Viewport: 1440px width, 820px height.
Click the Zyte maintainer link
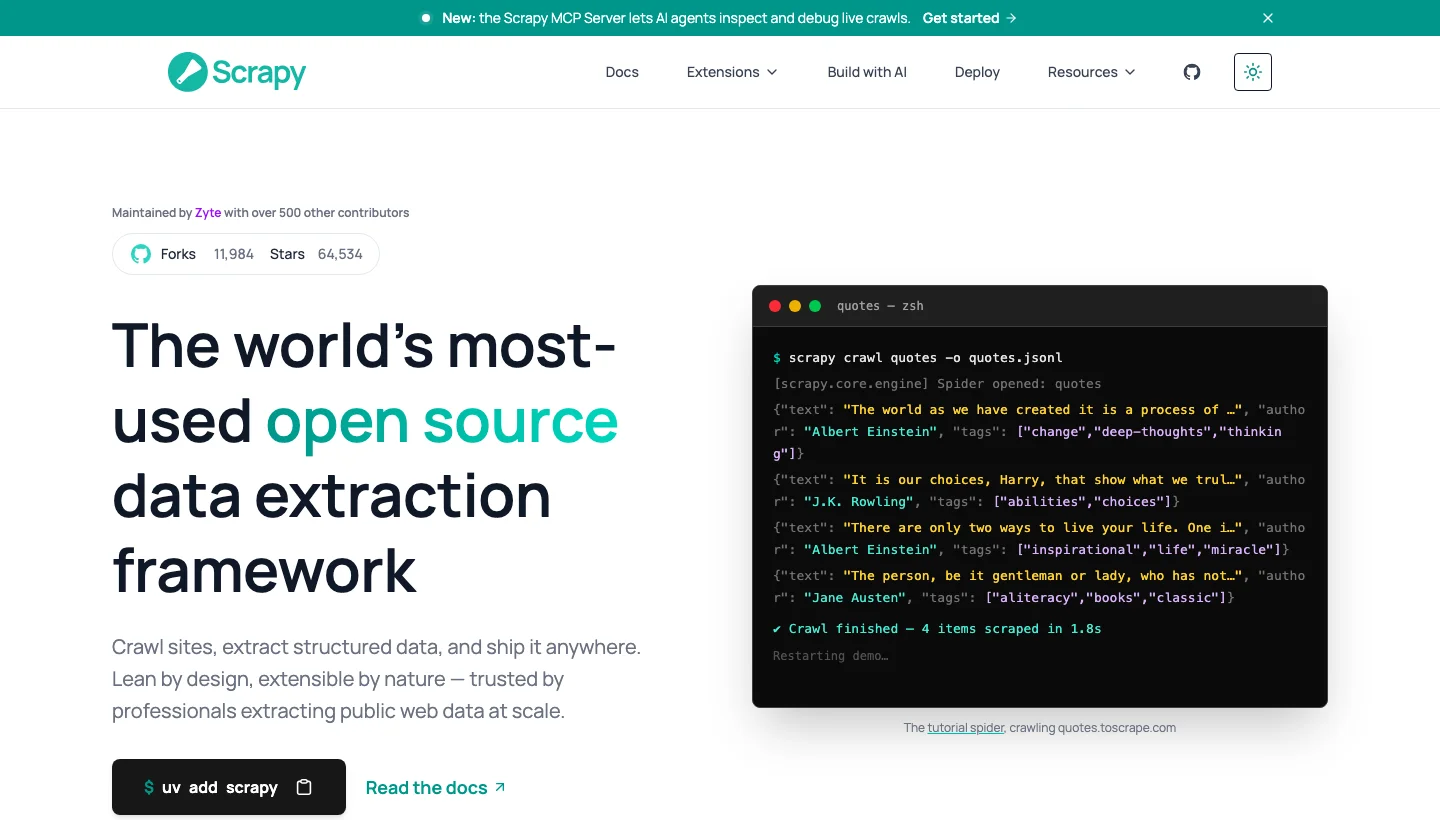point(208,213)
